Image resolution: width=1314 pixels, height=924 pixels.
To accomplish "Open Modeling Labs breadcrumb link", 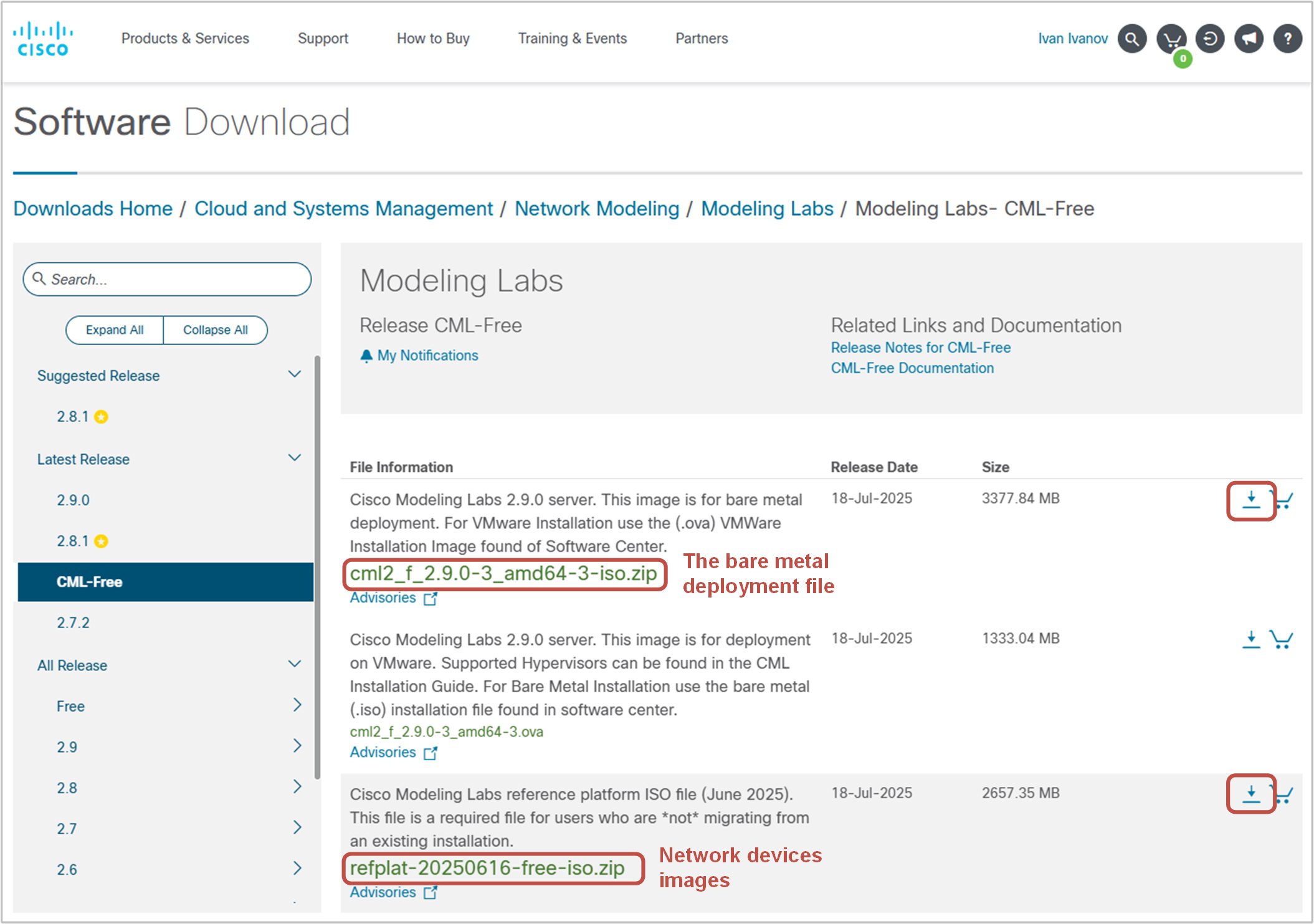I will point(767,209).
